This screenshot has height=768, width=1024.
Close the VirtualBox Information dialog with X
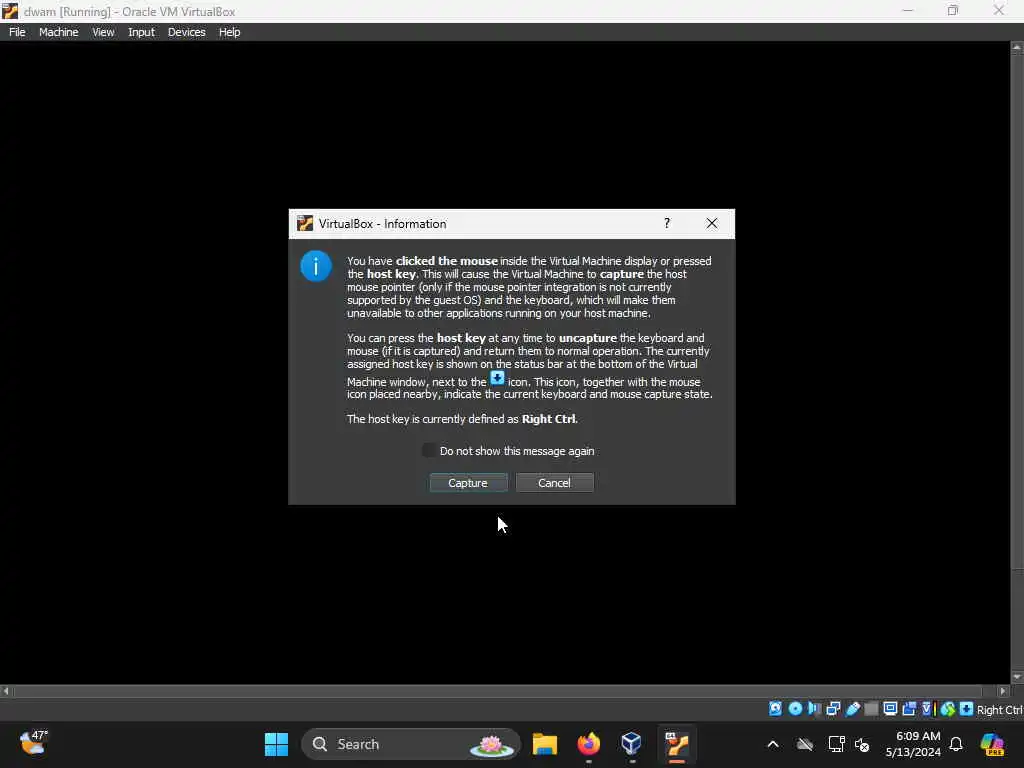(x=712, y=223)
